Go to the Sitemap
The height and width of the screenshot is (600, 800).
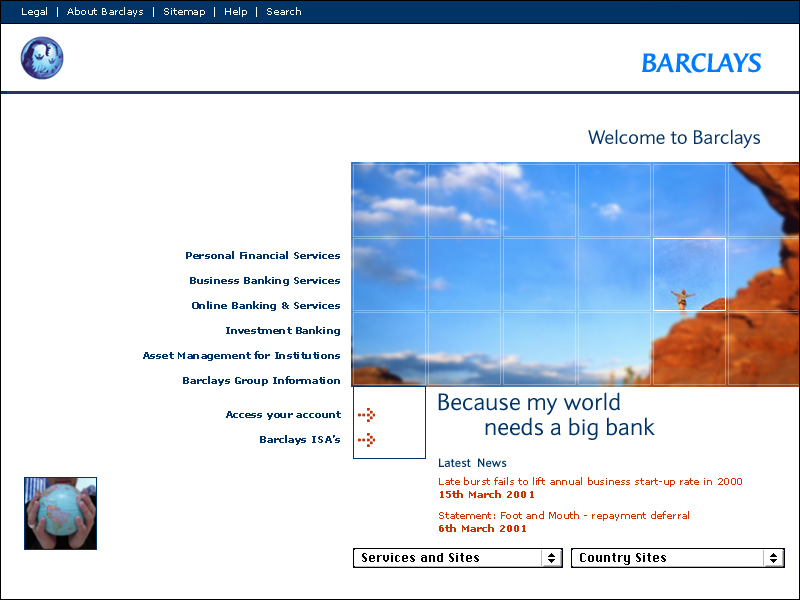[184, 11]
